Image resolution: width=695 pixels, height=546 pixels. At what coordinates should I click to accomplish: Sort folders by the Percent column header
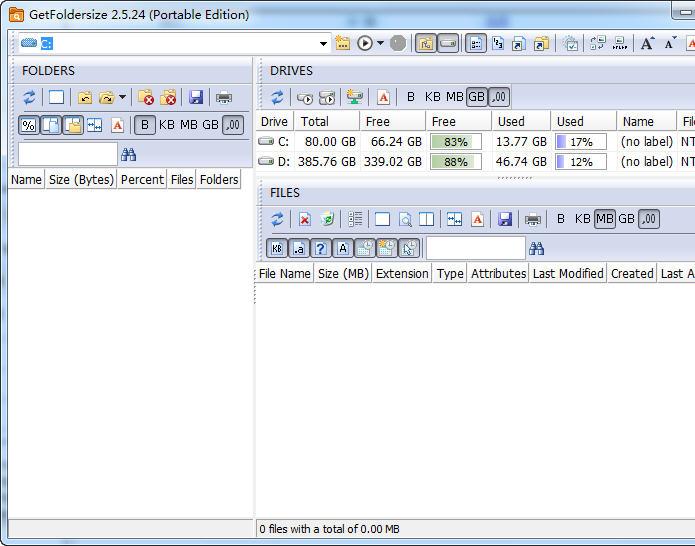141,180
